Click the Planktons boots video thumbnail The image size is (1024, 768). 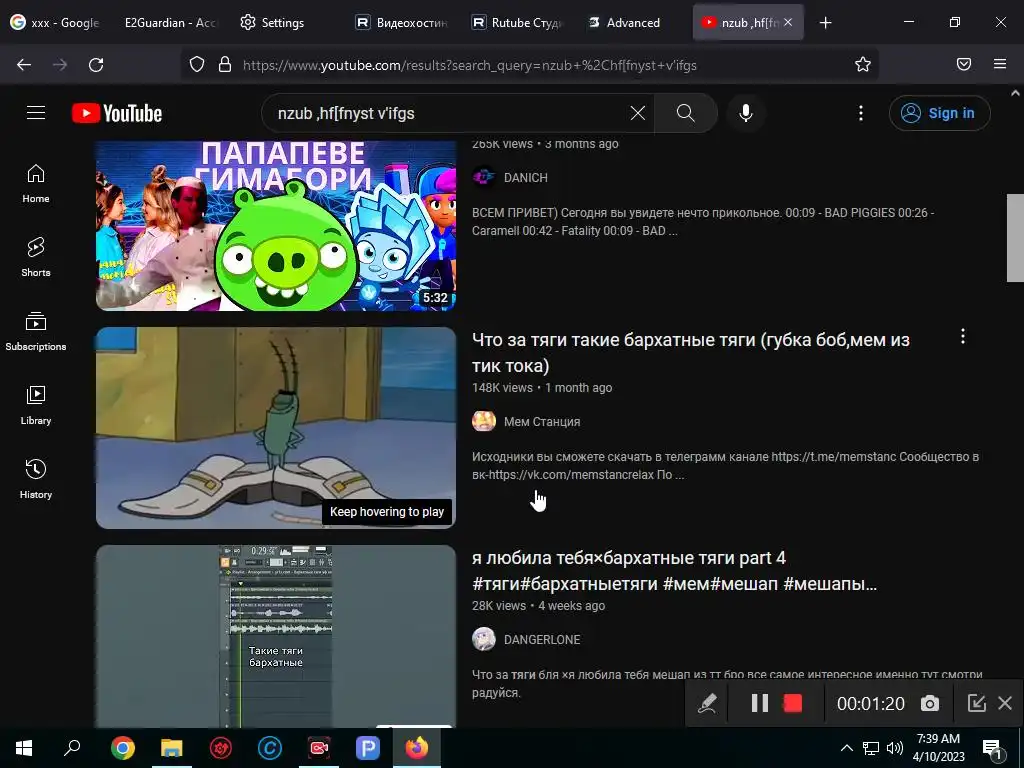point(276,428)
